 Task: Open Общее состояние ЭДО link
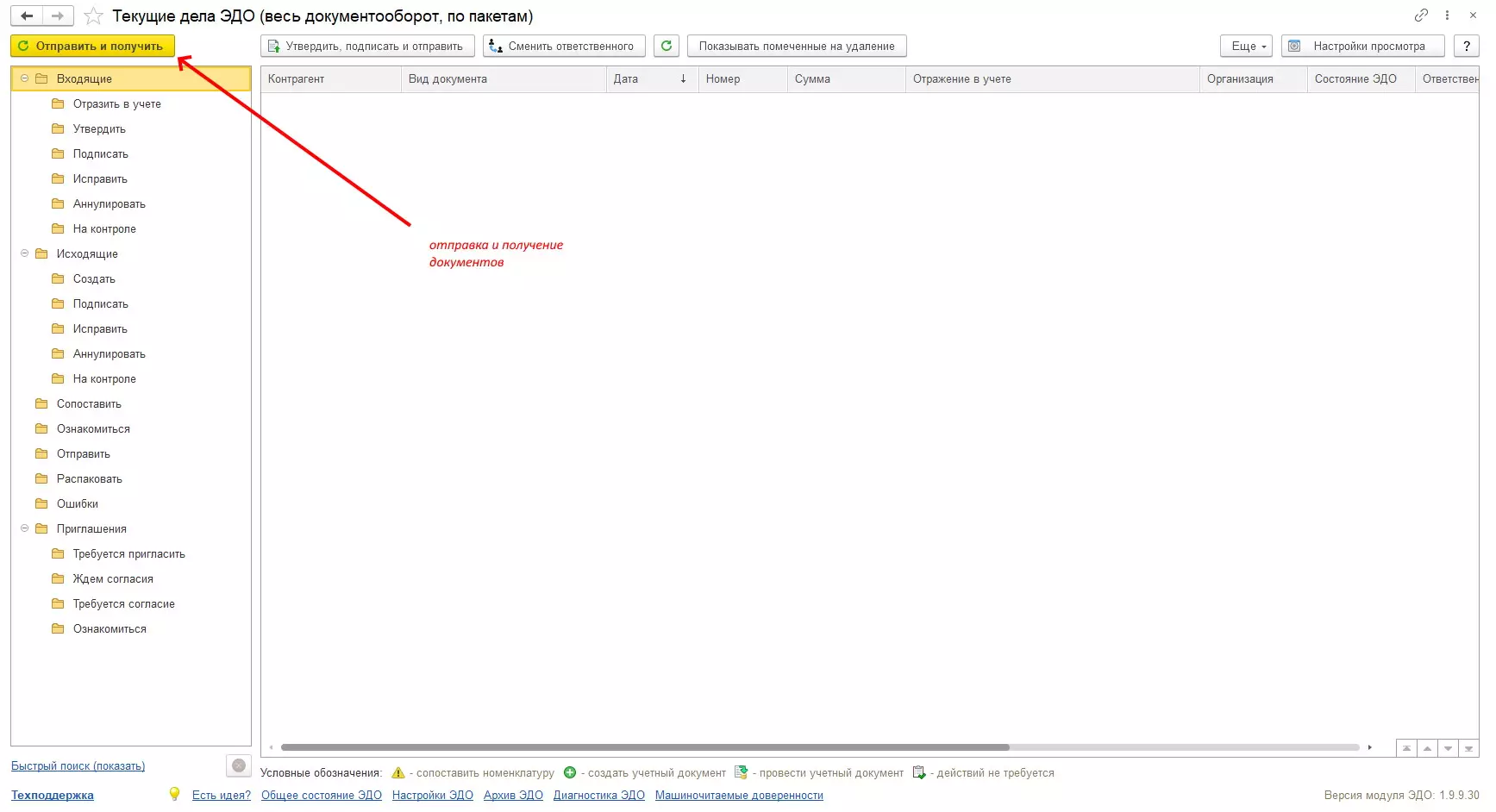pyautogui.click(x=322, y=795)
